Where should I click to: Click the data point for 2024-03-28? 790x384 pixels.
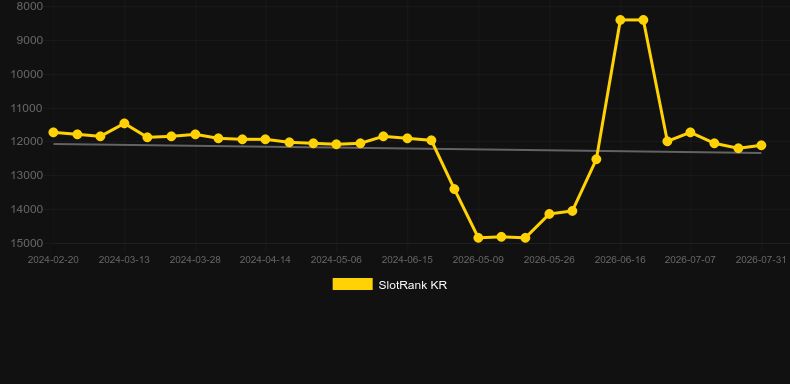pos(195,135)
